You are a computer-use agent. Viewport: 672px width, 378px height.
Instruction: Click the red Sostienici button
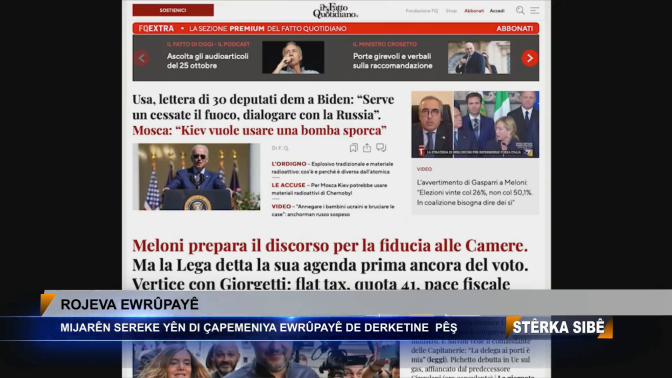click(x=173, y=10)
